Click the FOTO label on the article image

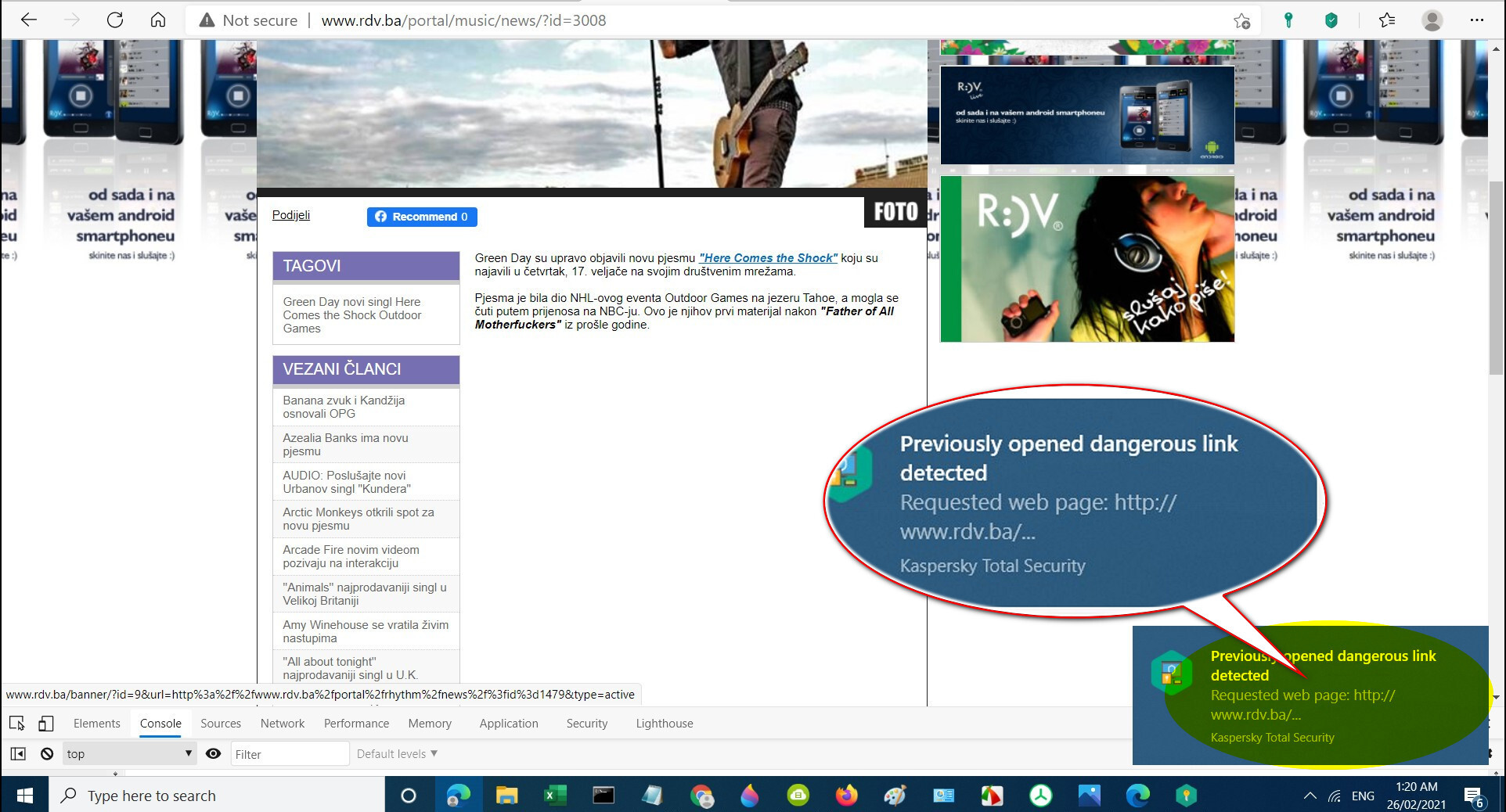(x=895, y=212)
